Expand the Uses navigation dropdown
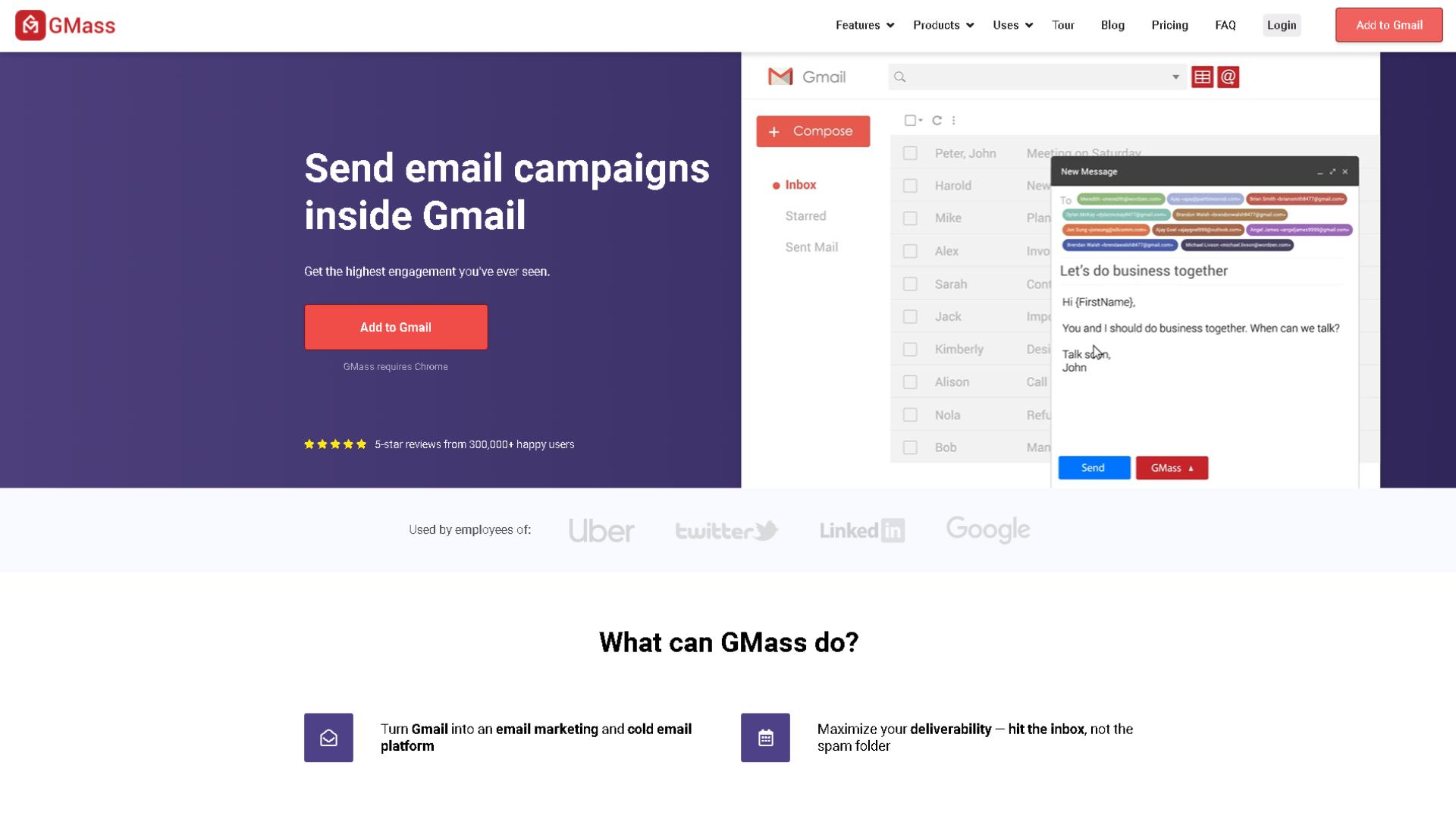The width and height of the screenshot is (1456, 819). [x=1012, y=25]
